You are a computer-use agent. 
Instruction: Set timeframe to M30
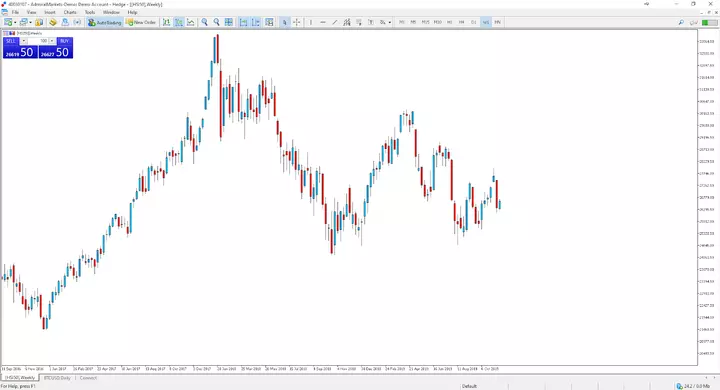tap(438, 22)
